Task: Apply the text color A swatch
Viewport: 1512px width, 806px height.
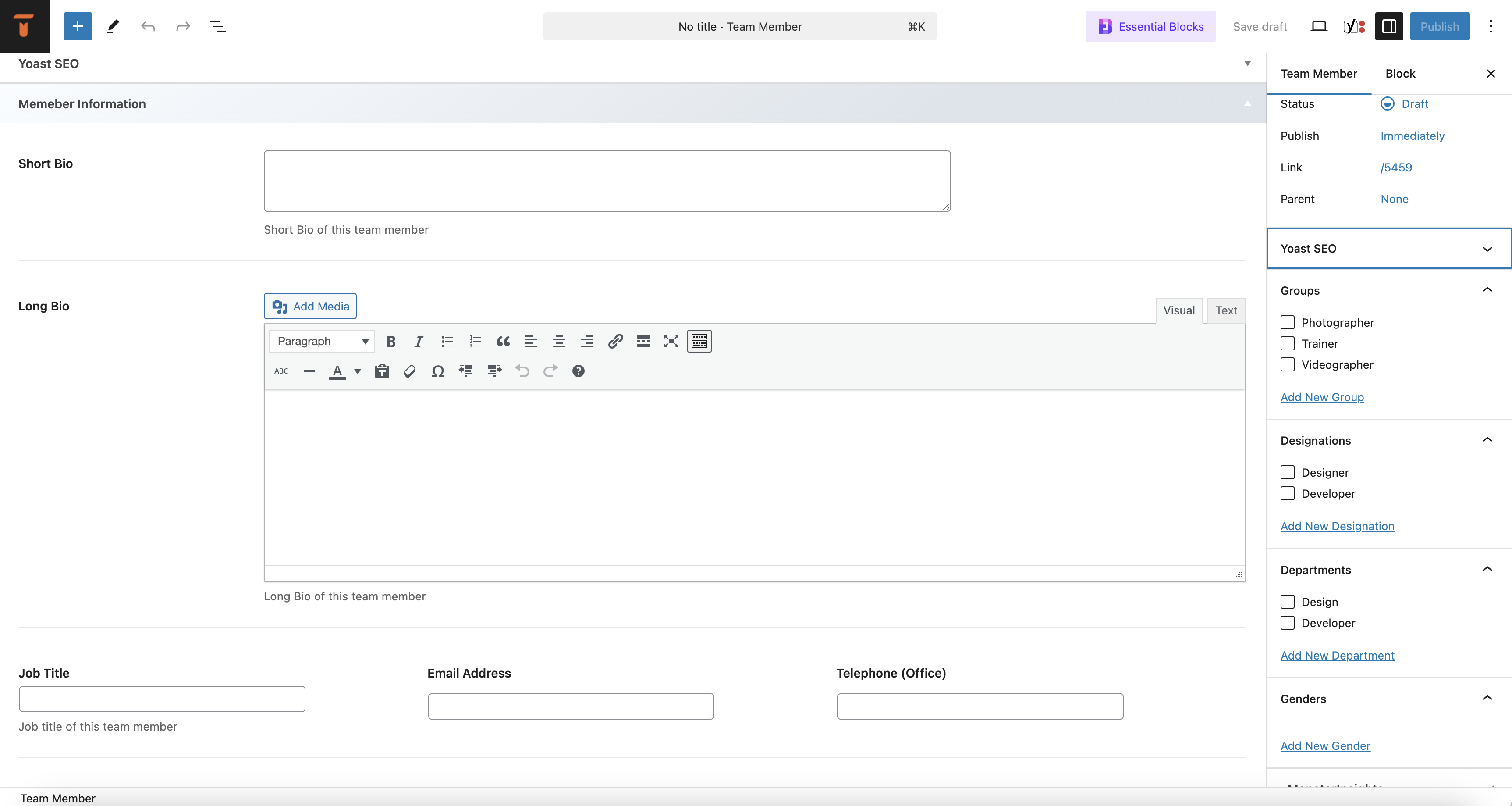Action: pyautogui.click(x=337, y=371)
